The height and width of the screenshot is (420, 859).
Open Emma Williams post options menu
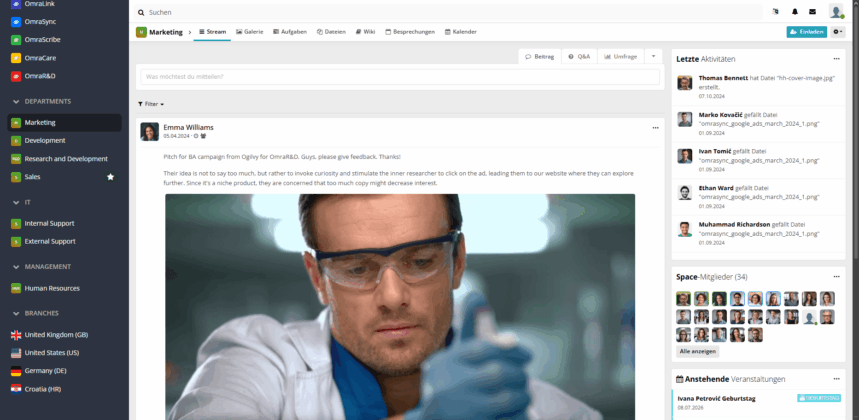(655, 128)
